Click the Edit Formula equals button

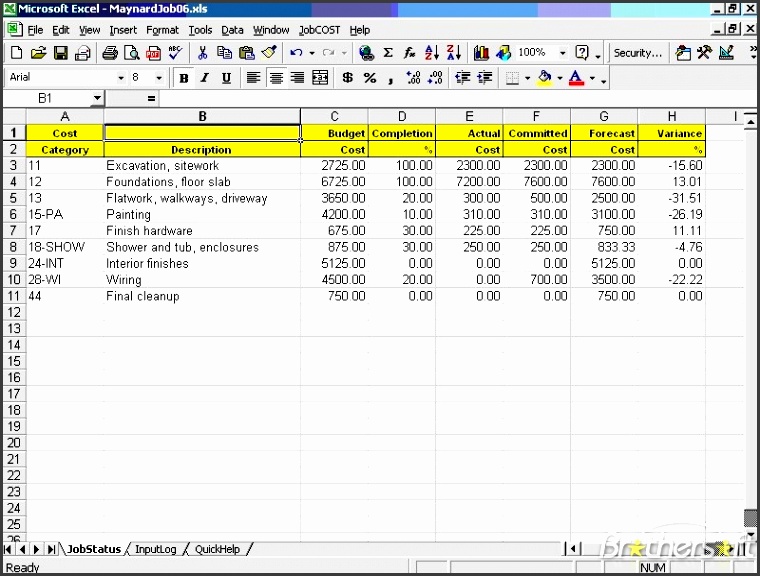151,98
